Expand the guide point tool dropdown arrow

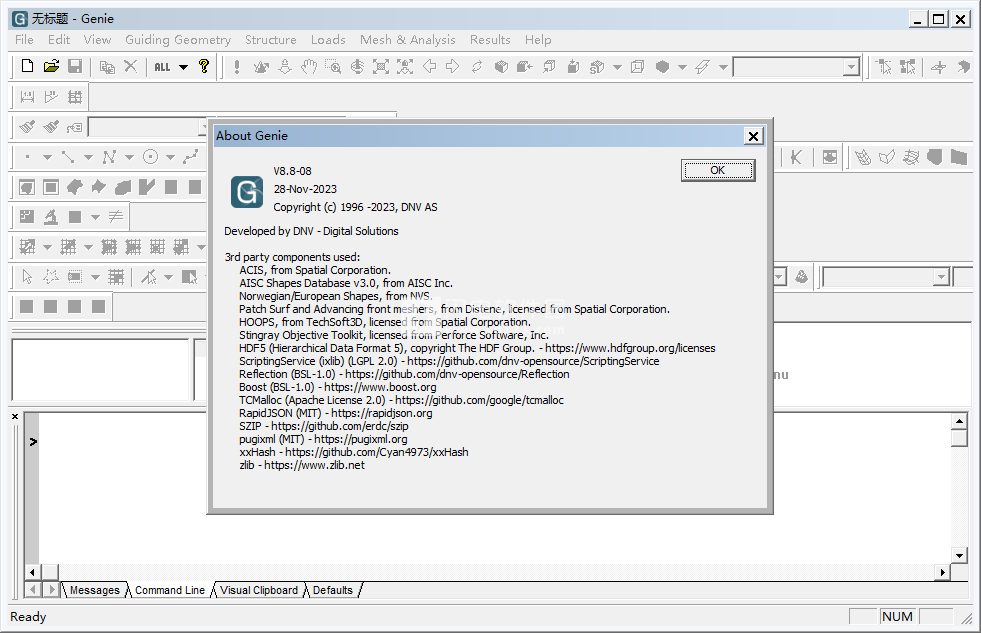pyautogui.click(x=48, y=158)
